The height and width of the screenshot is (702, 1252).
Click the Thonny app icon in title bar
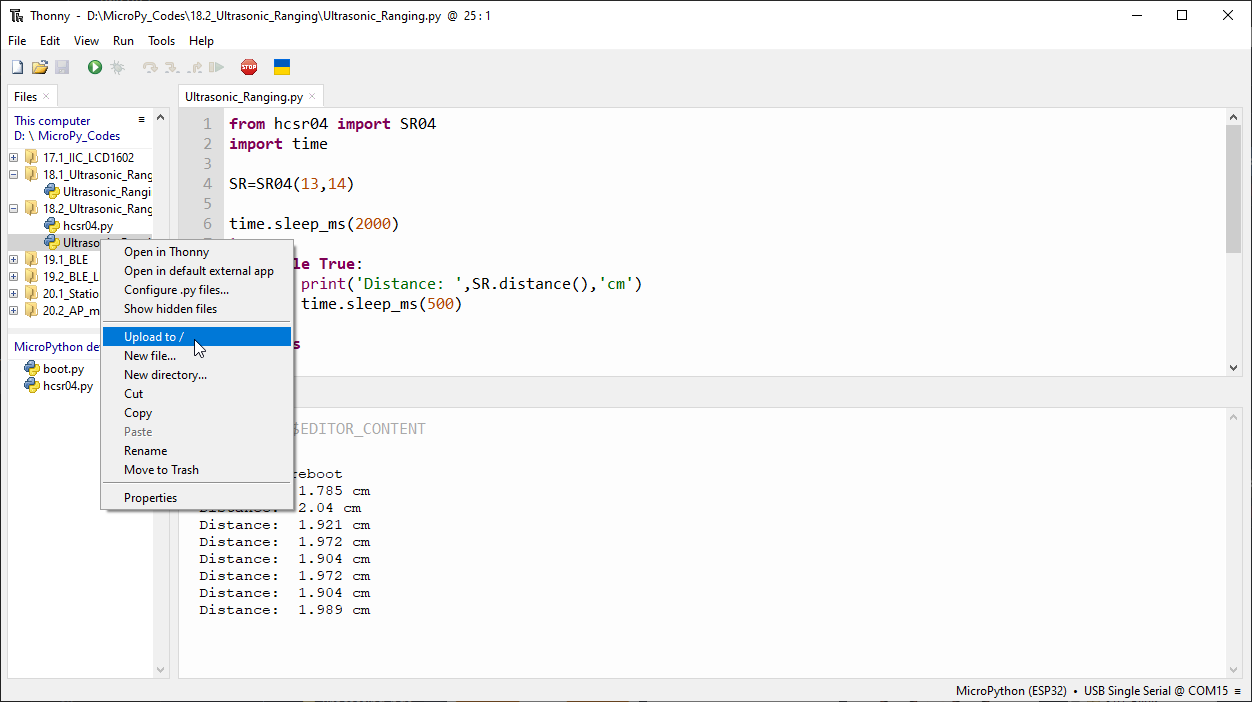(16, 16)
